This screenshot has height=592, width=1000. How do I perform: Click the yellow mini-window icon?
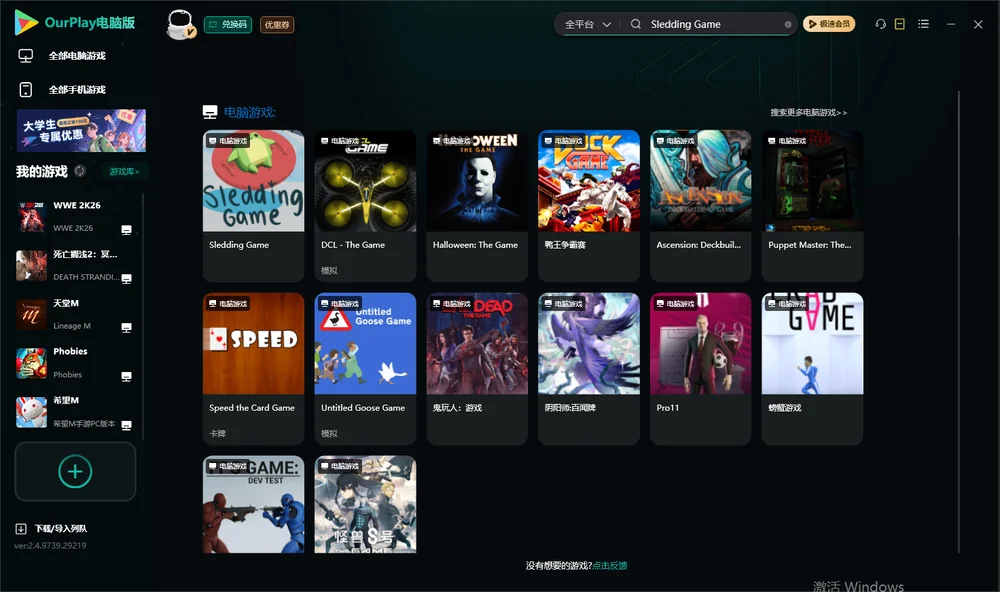click(900, 24)
